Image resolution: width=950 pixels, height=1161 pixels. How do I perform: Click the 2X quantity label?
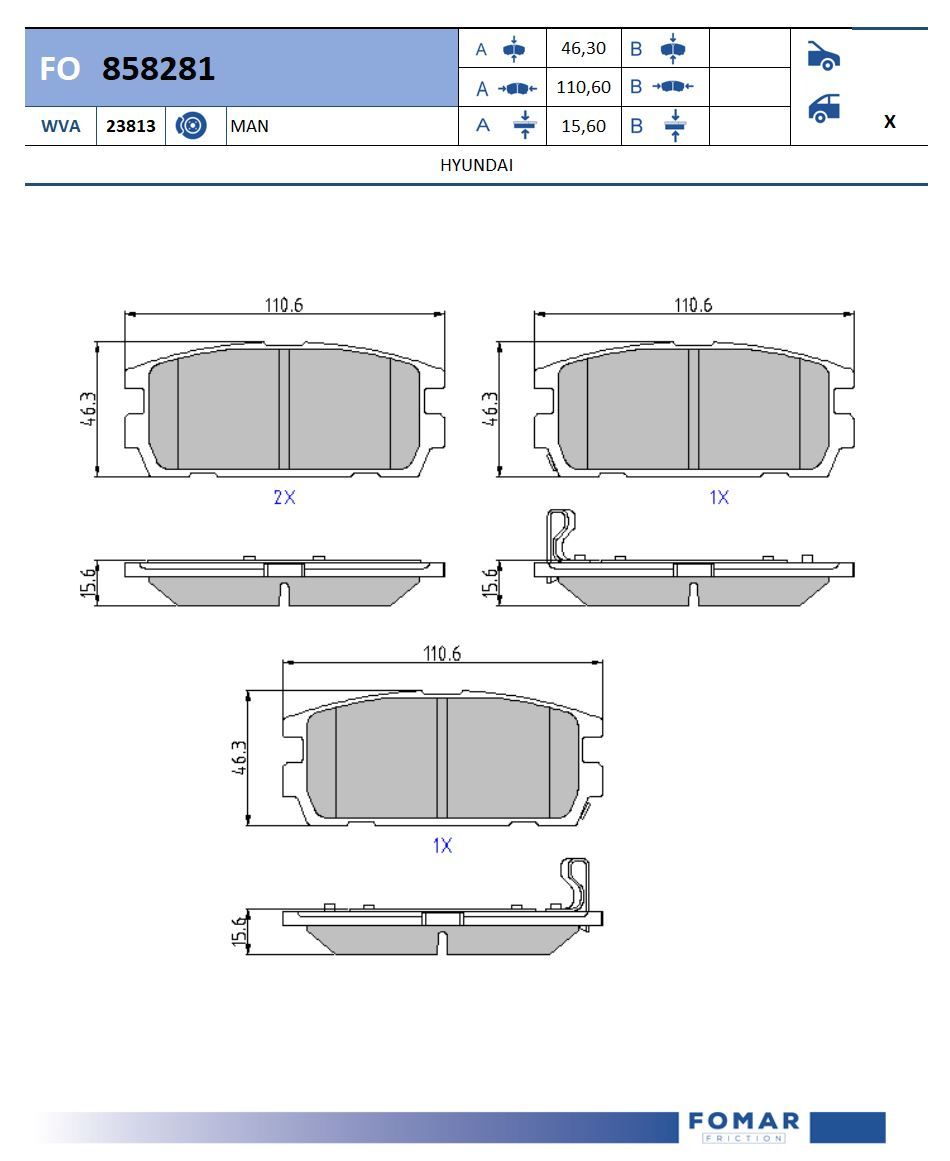(284, 497)
